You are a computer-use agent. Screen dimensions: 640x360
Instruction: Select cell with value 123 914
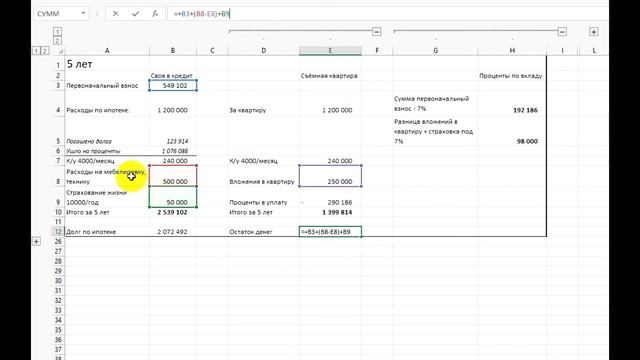coord(173,131)
